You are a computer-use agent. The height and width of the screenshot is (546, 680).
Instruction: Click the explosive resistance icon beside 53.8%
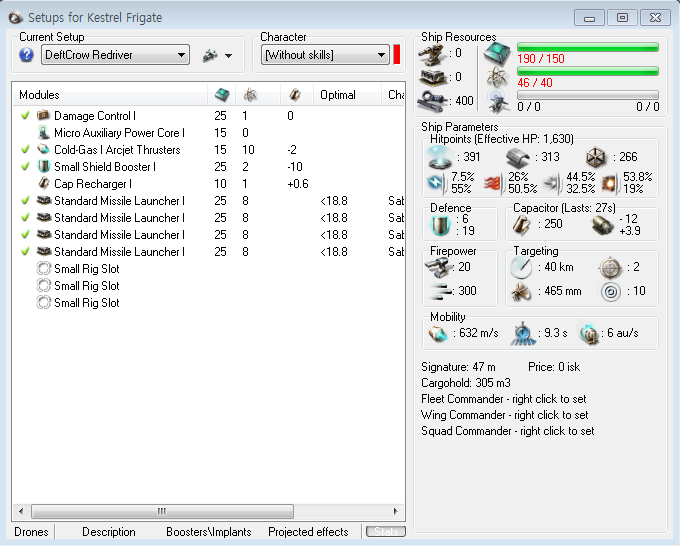pyautogui.click(x=609, y=183)
